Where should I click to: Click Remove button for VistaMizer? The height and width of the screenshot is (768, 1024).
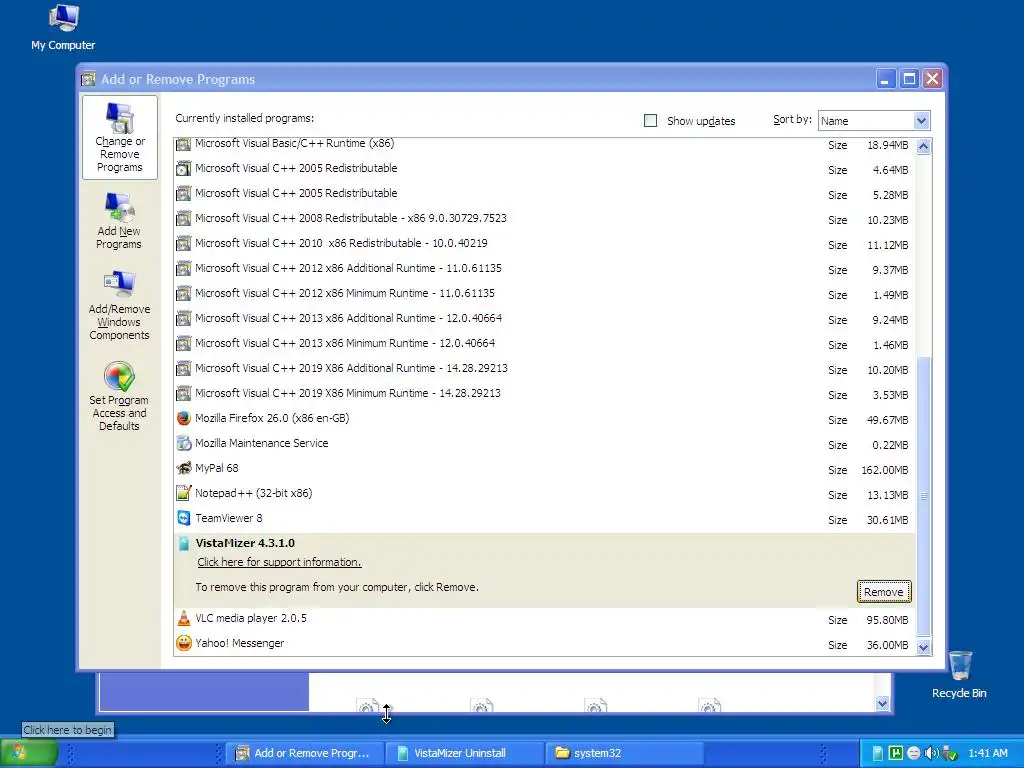[x=884, y=592]
